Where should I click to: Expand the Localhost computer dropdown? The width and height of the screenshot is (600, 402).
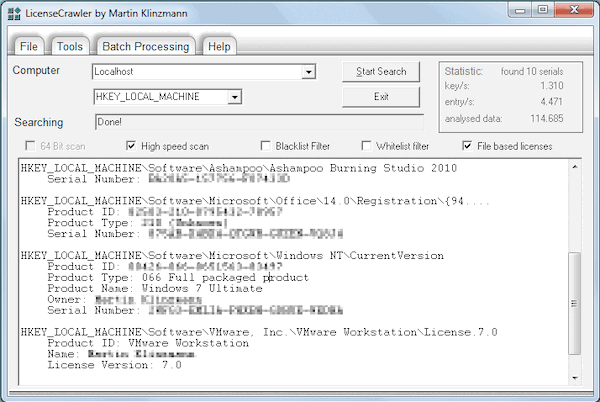[308, 72]
